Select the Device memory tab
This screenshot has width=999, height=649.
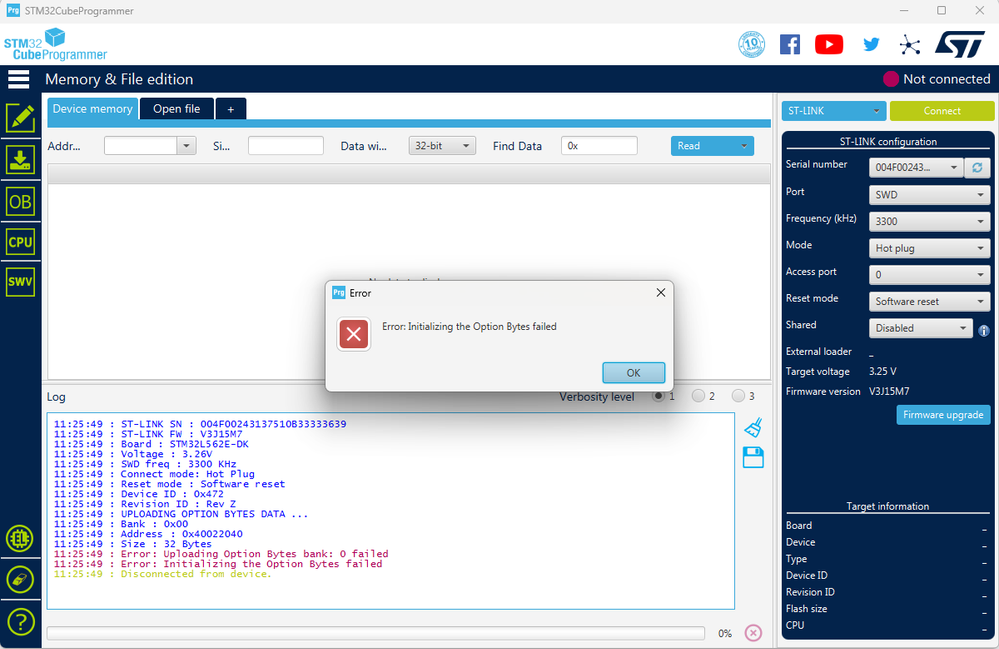coord(92,108)
